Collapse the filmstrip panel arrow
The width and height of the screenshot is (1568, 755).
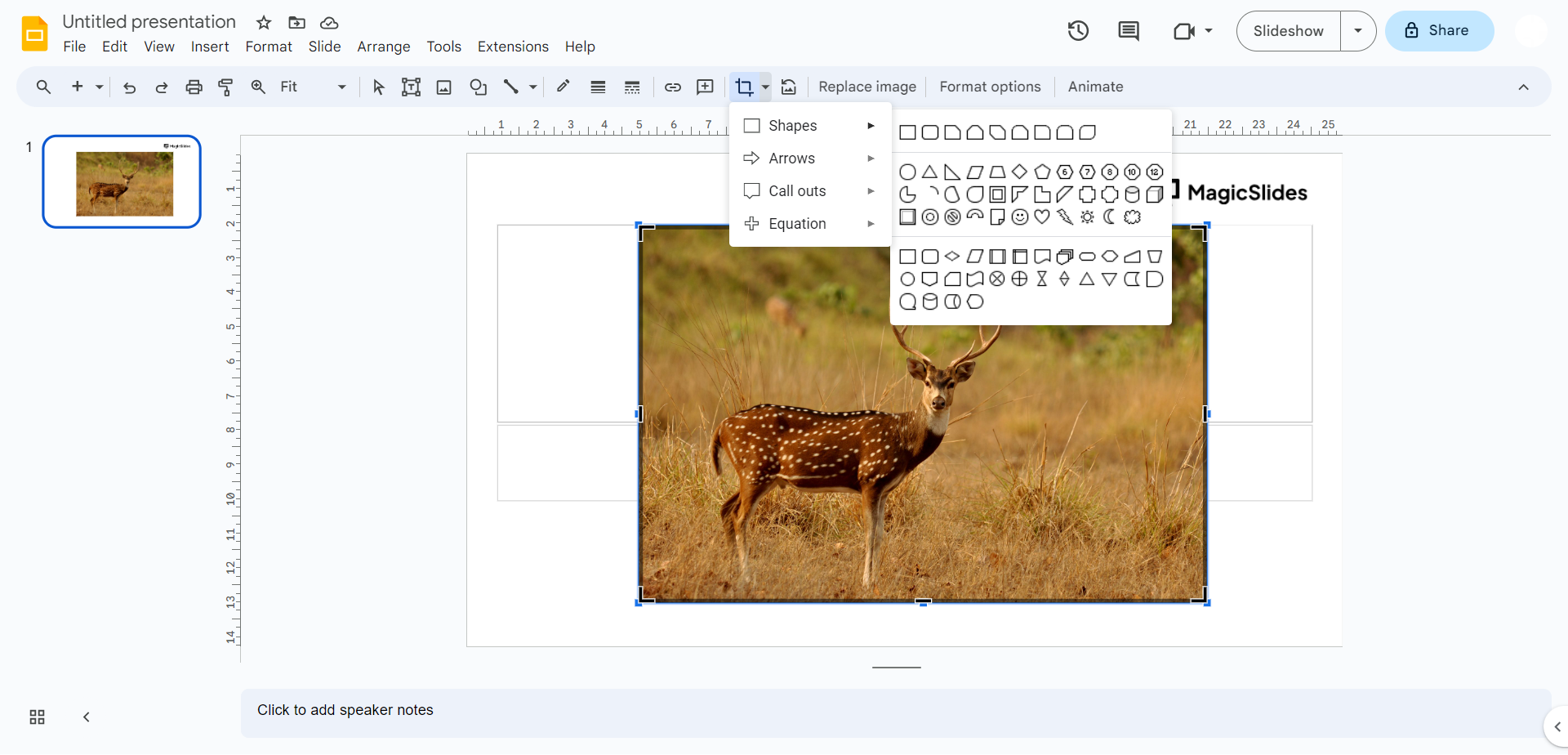(87, 717)
